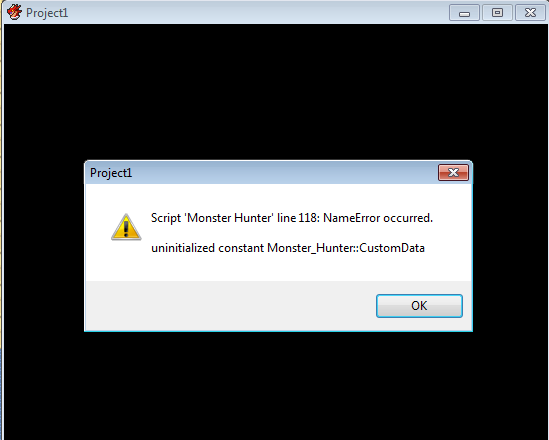Click the Project1 title of the error dialog
The image size is (549, 440).
click(x=111, y=173)
